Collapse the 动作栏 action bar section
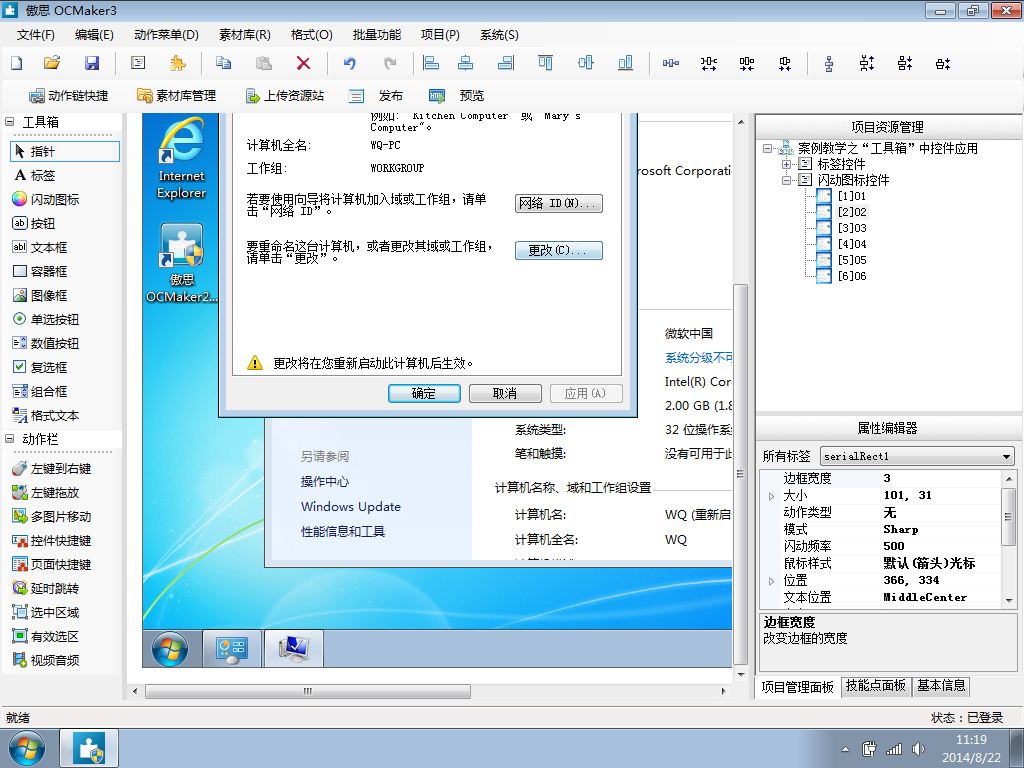 [10, 439]
